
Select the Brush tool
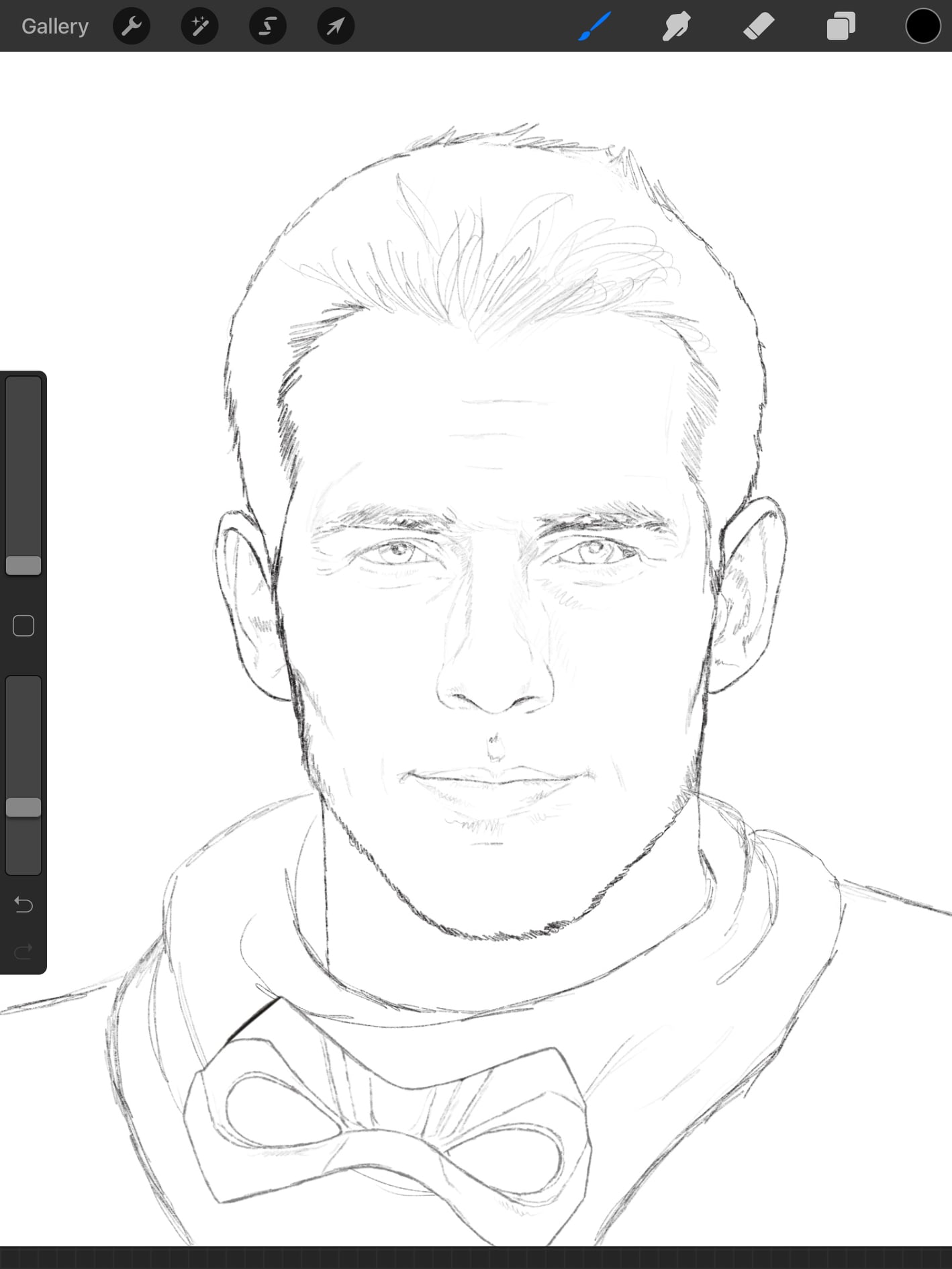[x=595, y=26]
